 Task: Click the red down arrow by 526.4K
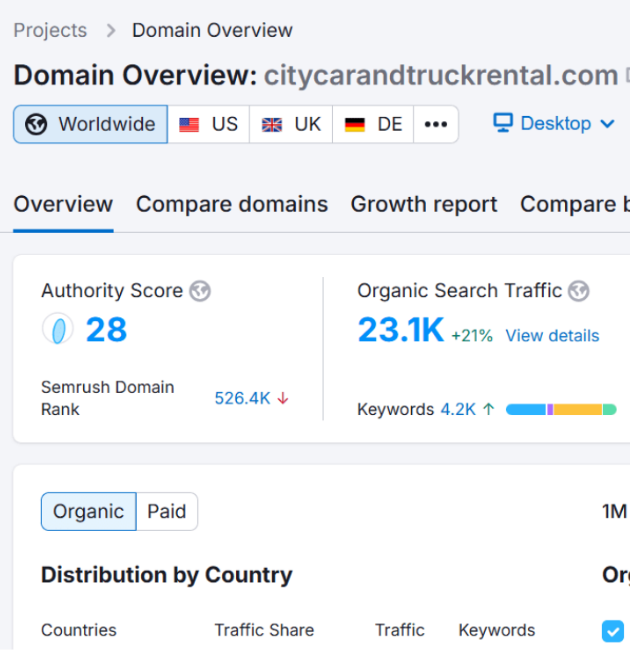(283, 398)
